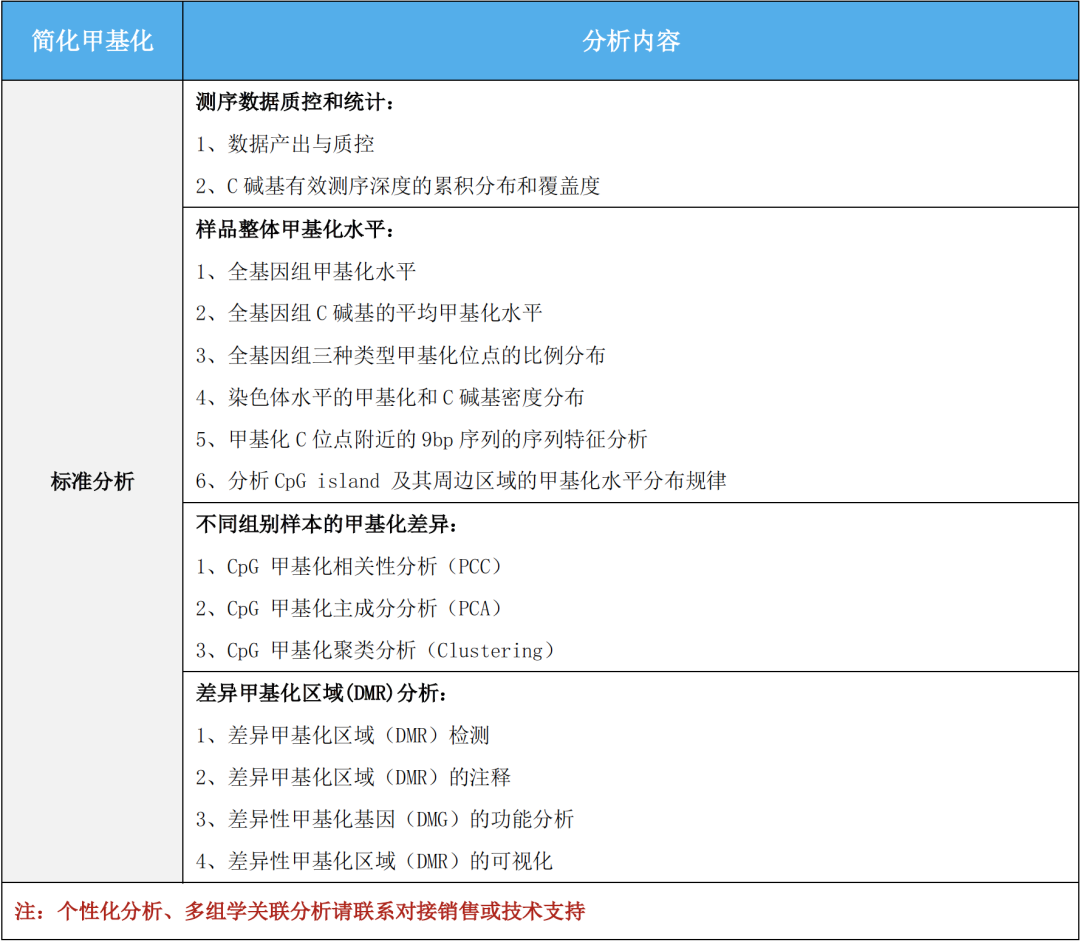Click the red note about 个性化分析
Viewport: 1080px width, 942px height.
click(300, 912)
